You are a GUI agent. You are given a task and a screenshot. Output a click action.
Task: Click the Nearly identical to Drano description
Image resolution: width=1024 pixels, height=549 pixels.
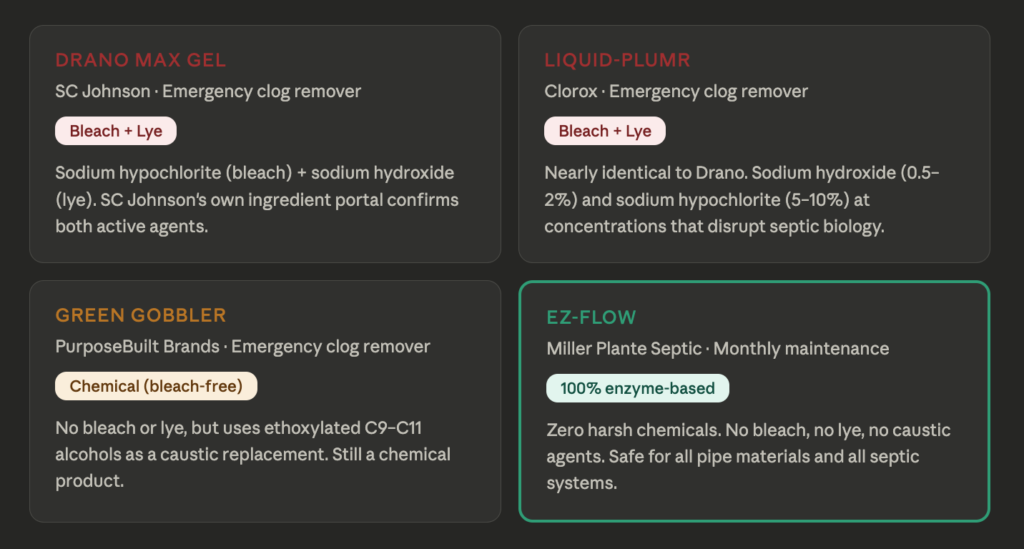pyautogui.click(x=742, y=199)
